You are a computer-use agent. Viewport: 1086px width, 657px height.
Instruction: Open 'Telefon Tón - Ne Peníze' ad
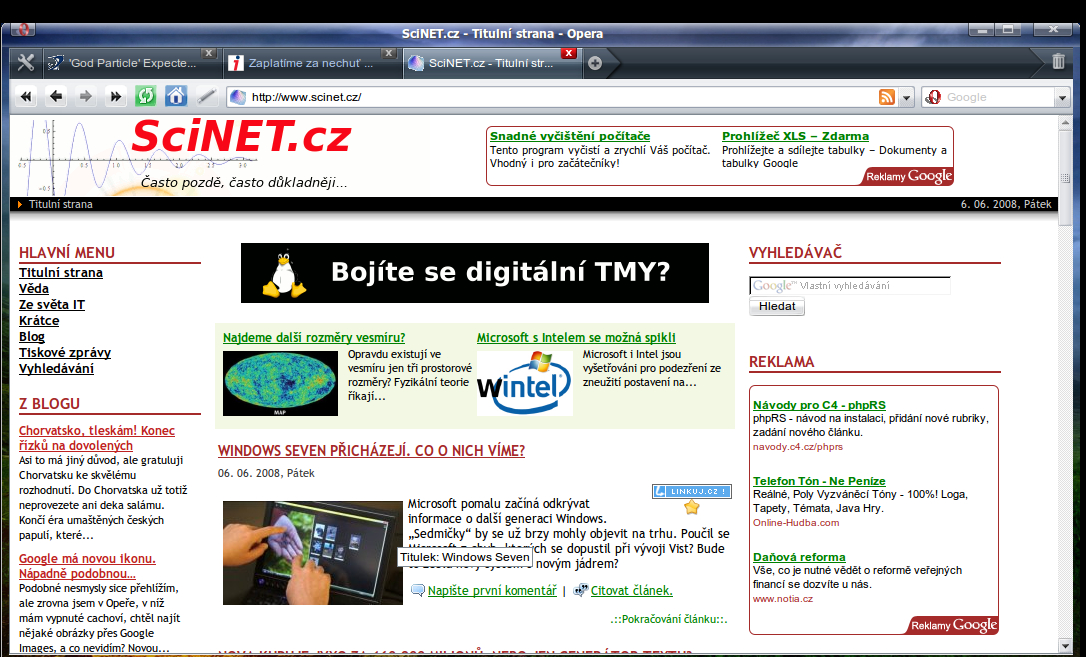tap(819, 481)
